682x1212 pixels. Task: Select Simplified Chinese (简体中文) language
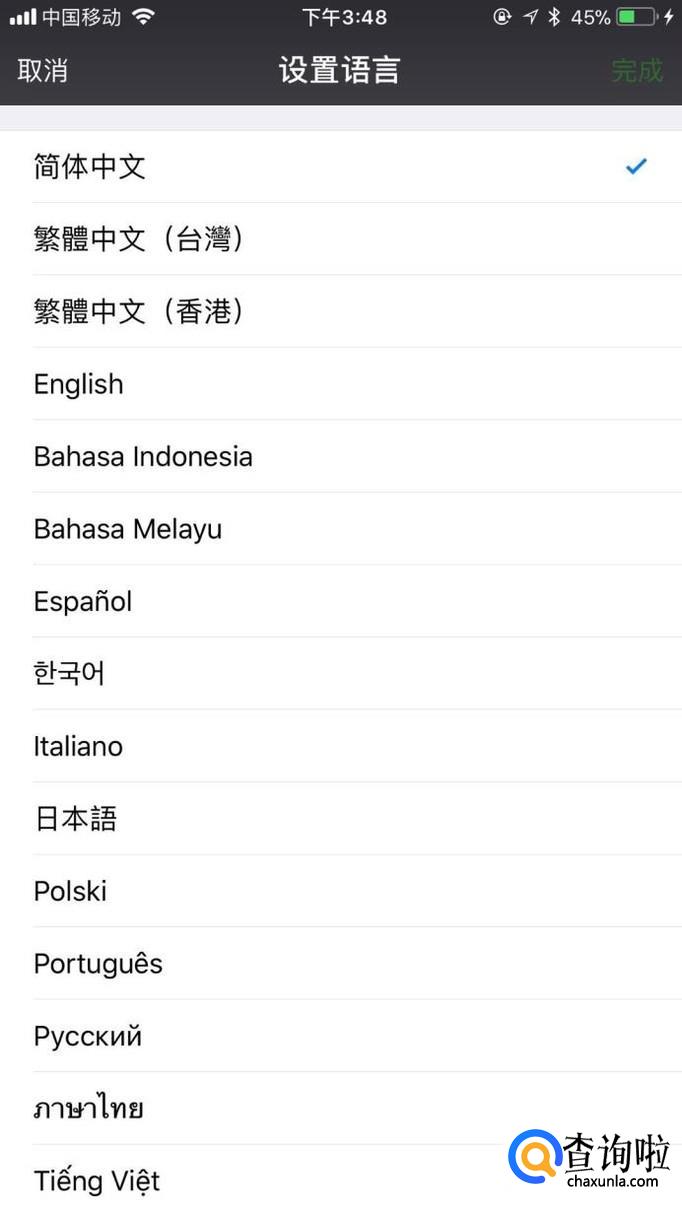pyautogui.click(x=90, y=167)
